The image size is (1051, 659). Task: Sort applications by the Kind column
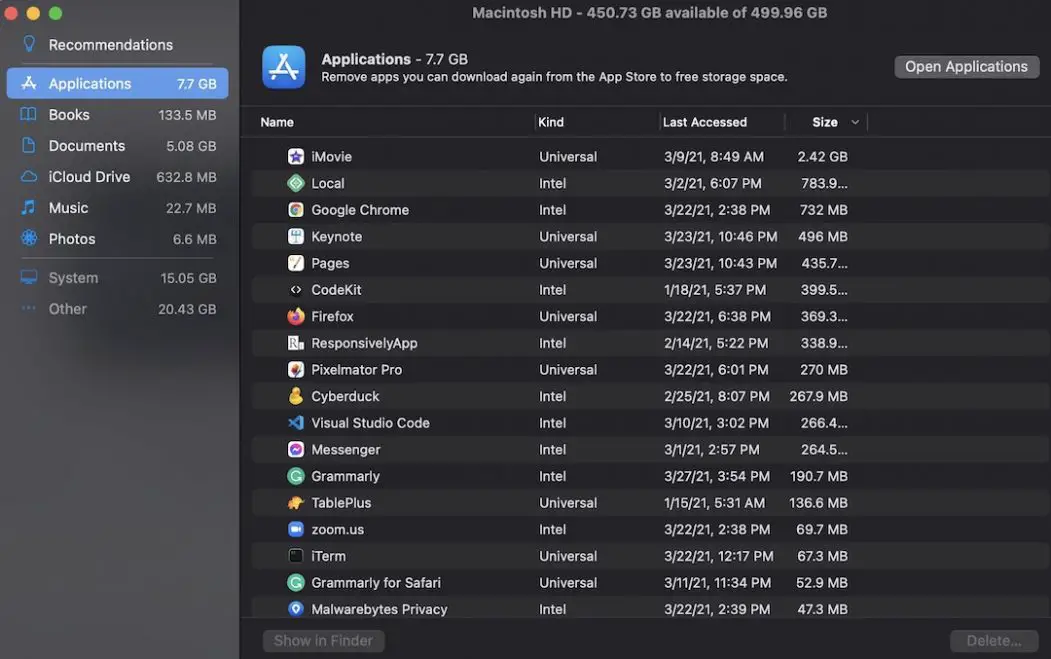[x=550, y=121]
